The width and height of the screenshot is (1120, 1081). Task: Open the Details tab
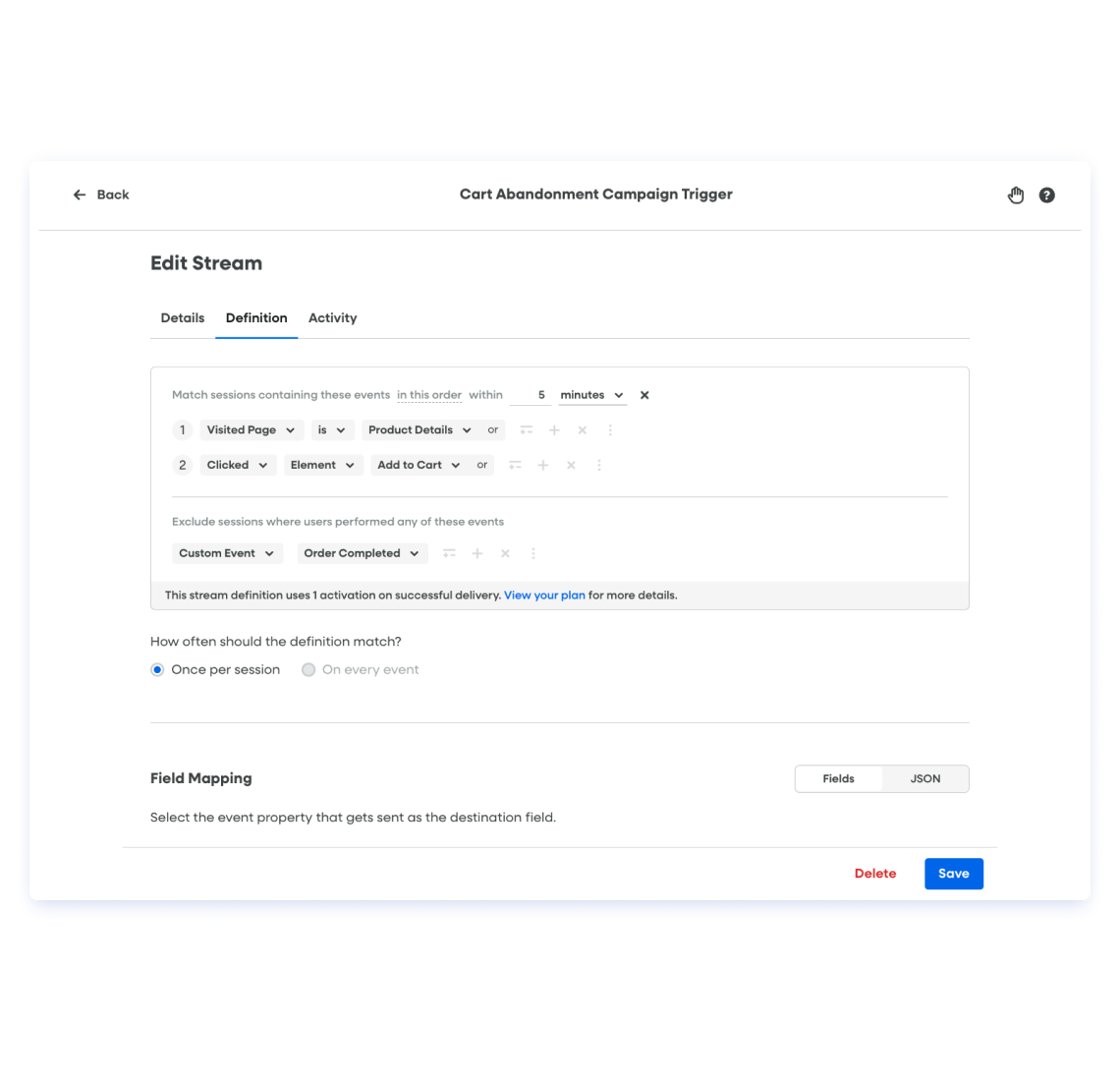(182, 317)
